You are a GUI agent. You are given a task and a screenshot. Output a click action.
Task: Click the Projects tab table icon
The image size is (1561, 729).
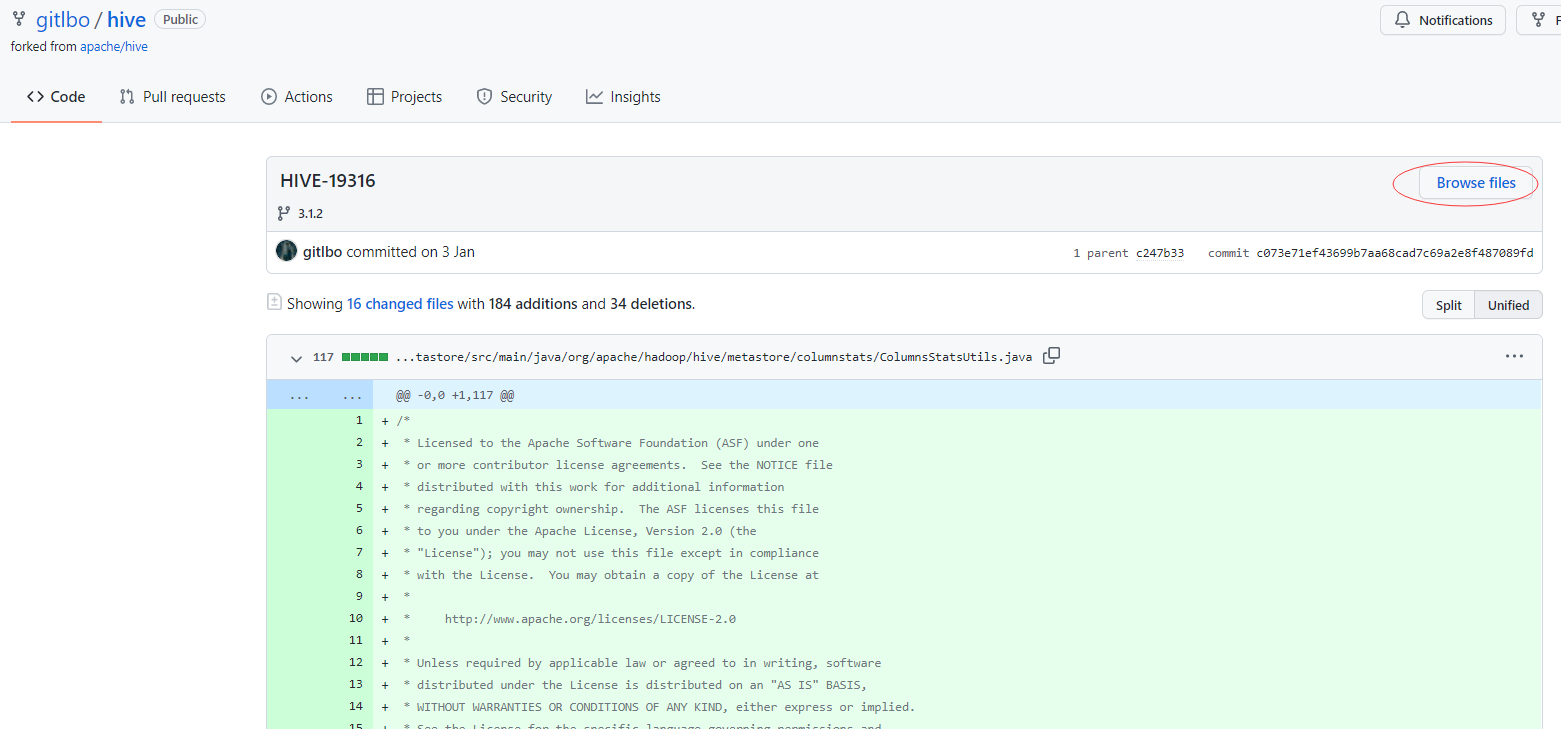click(375, 97)
